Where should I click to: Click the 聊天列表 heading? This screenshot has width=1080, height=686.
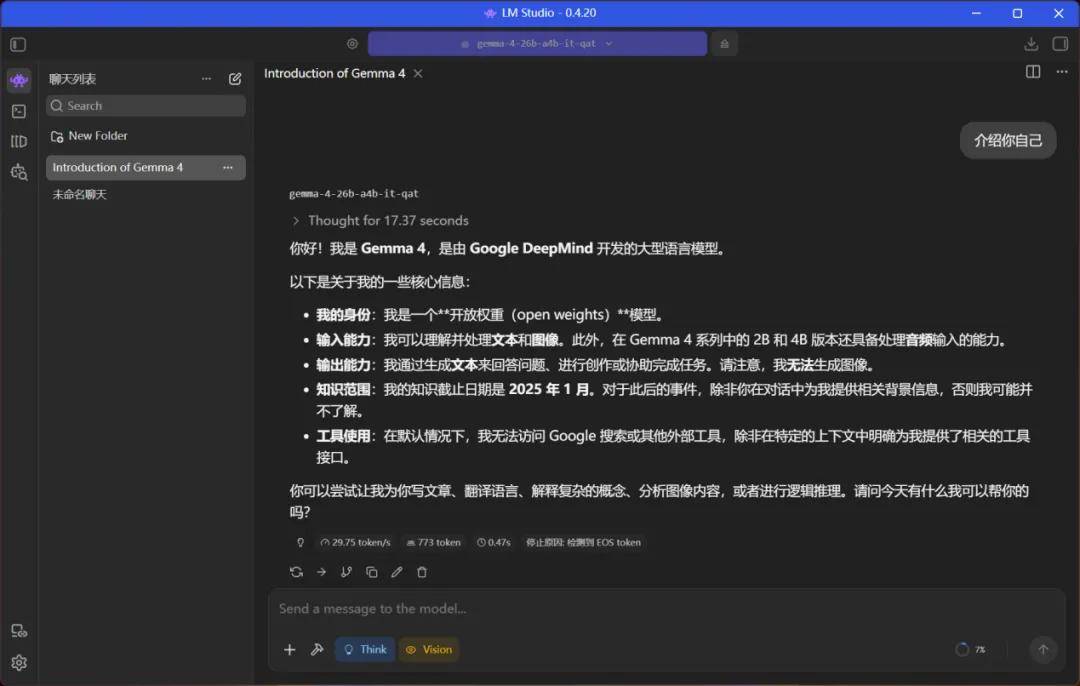pyautogui.click(x=72, y=79)
